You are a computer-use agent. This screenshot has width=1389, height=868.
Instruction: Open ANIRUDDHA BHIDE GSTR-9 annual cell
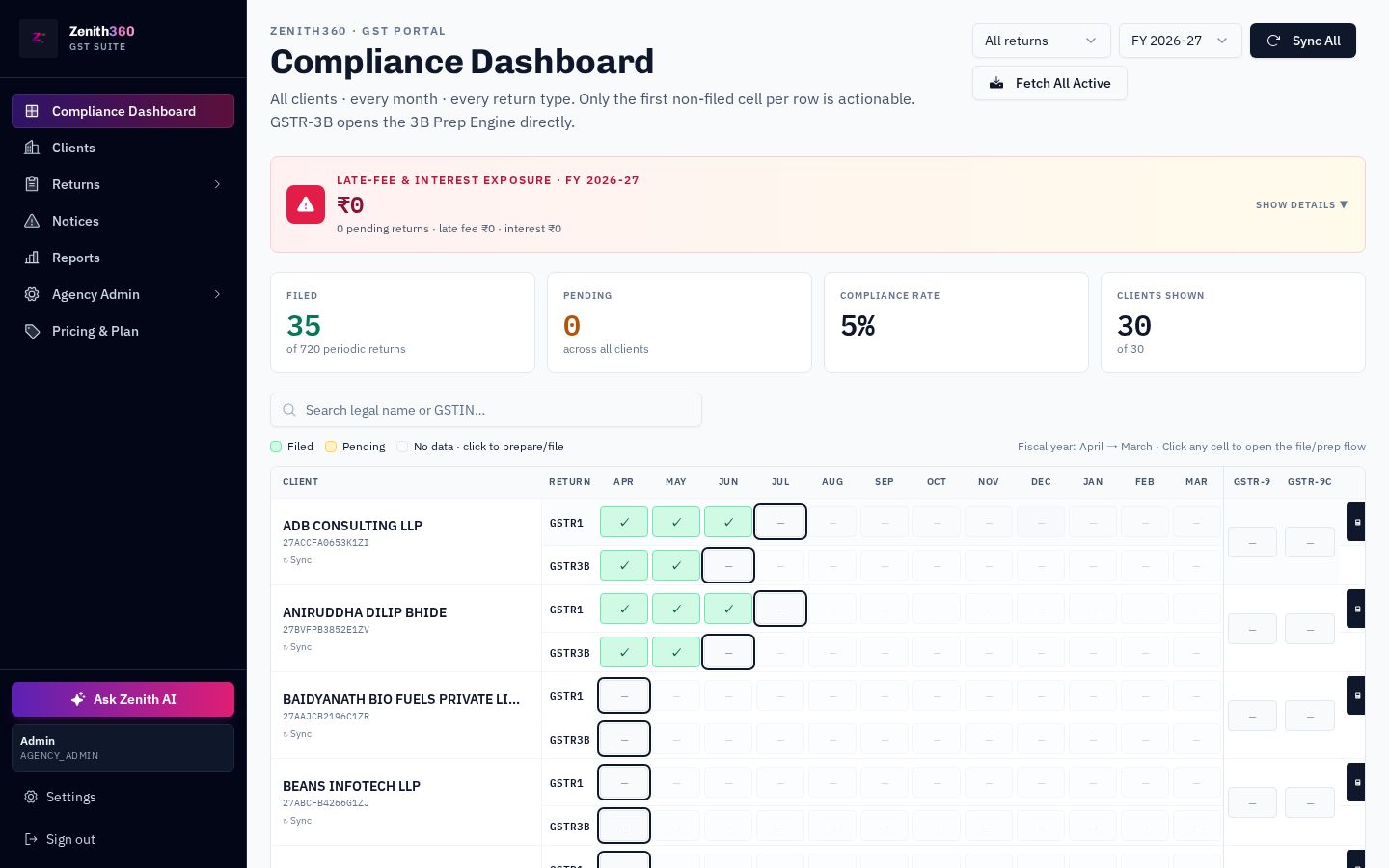point(1252,629)
